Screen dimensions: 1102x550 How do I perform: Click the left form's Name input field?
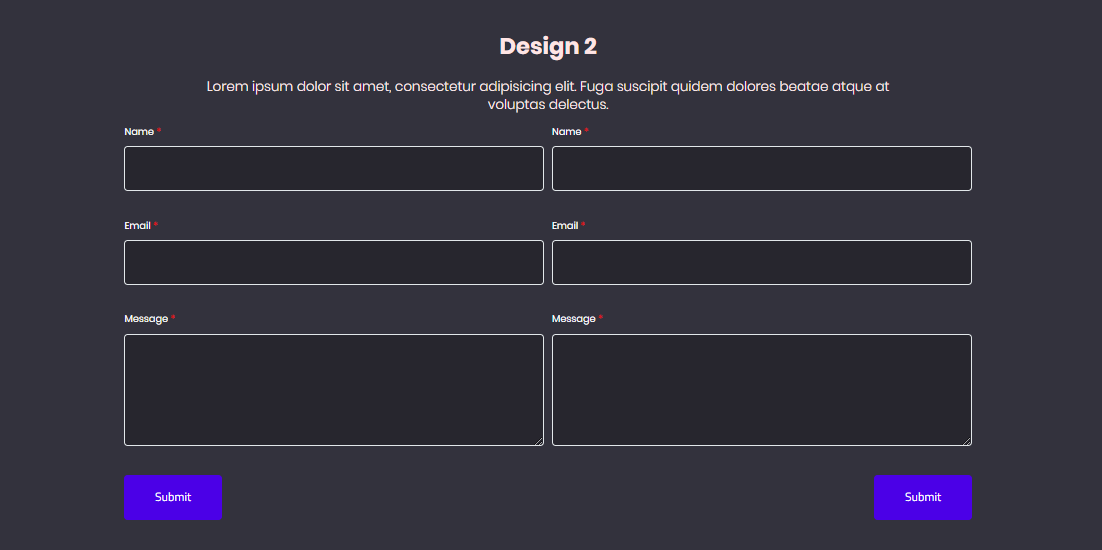[333, 168]
